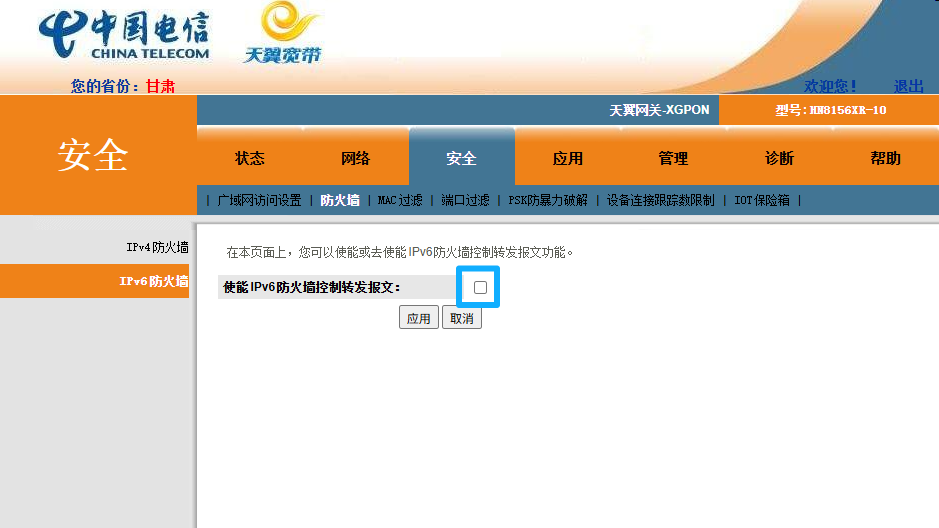Select the 安全 security tab
This screenshot has height=528, width=939.
462,159
